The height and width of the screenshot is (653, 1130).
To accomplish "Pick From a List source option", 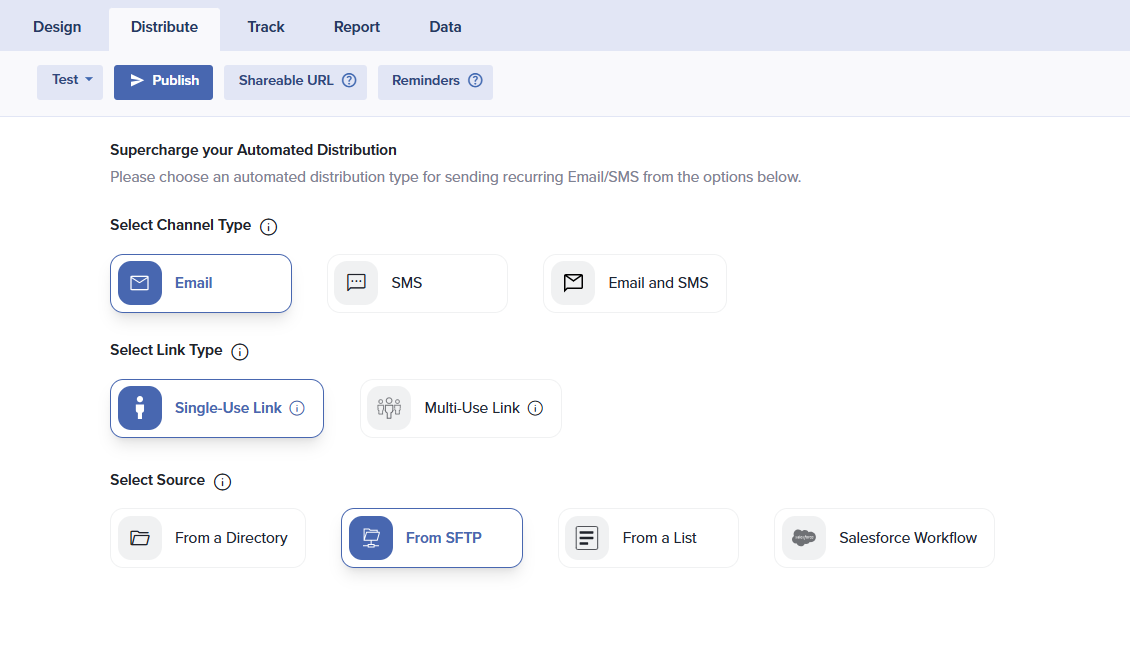I will tap(648, 538).
